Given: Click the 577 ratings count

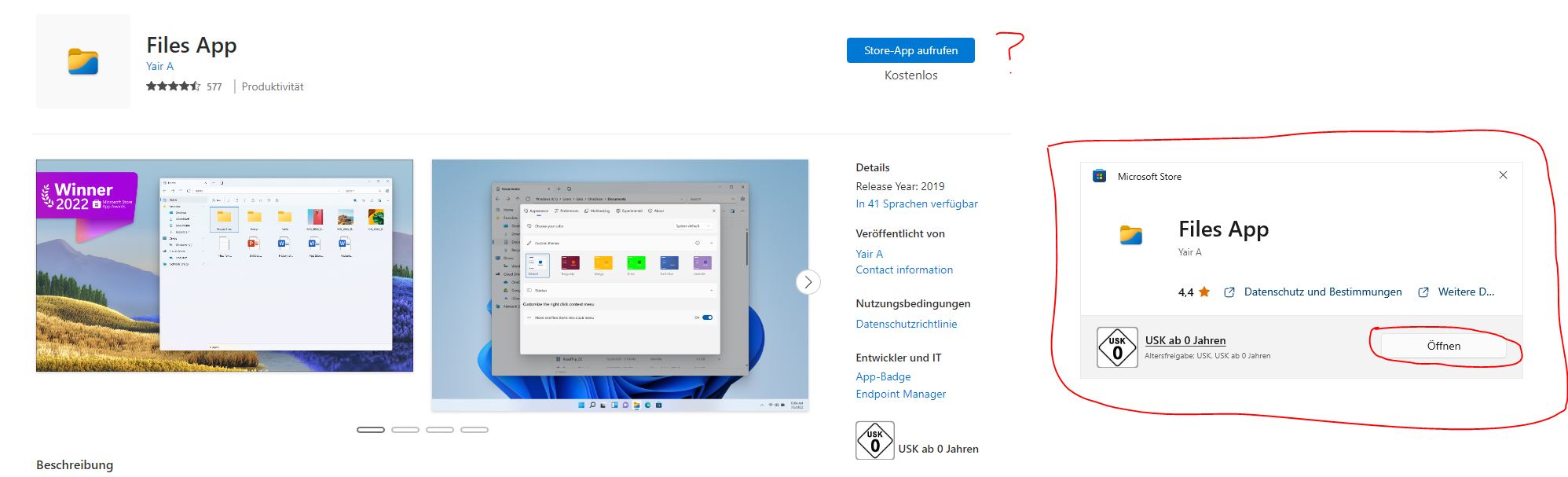Looking at the screenshot, I should coord(214,87).
